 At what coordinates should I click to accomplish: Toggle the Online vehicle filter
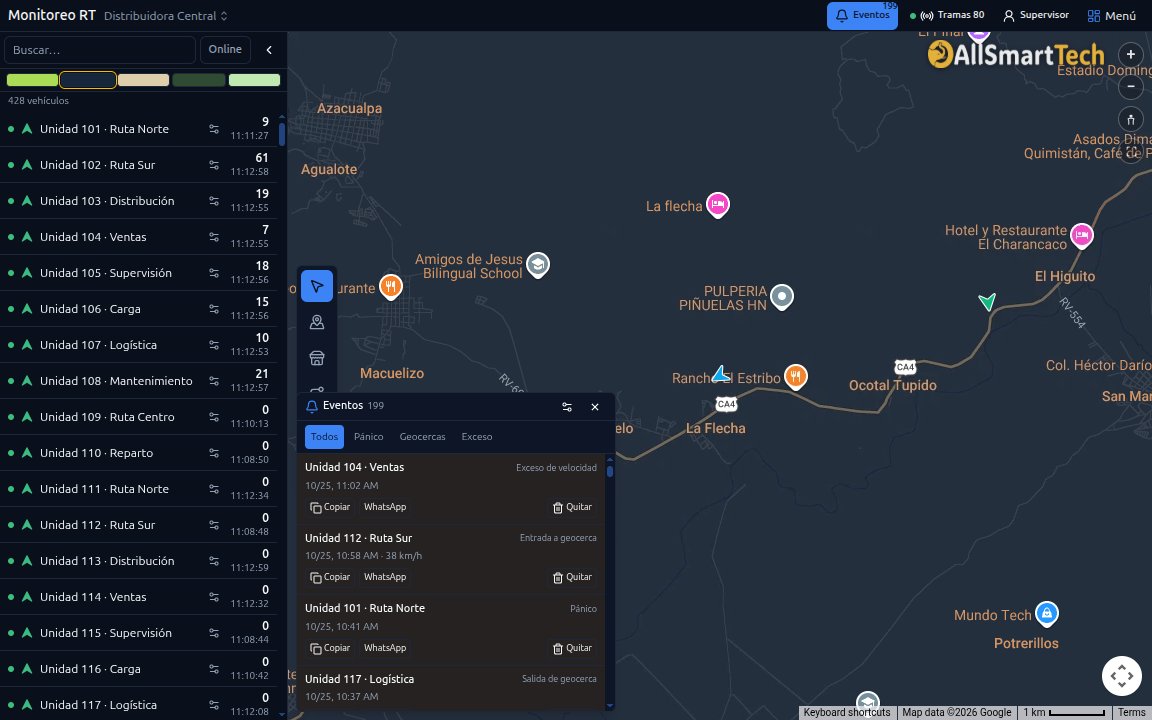pyautogui.click(x=225, y=49)
